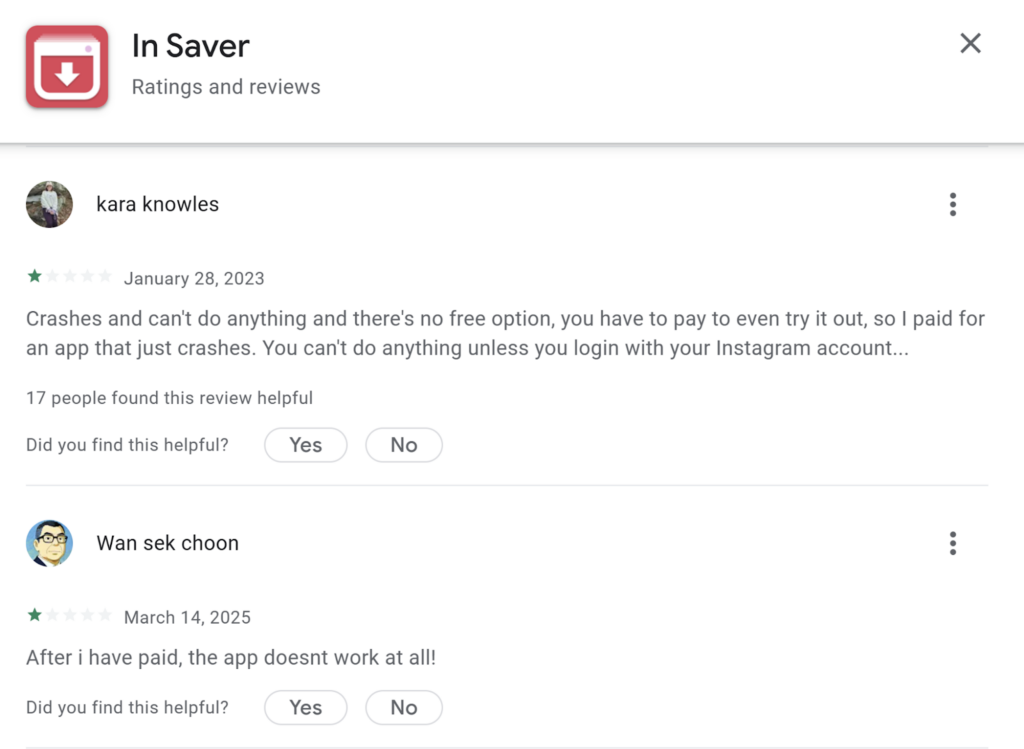Click the March 14, 2025 review date

click(187, 617)
